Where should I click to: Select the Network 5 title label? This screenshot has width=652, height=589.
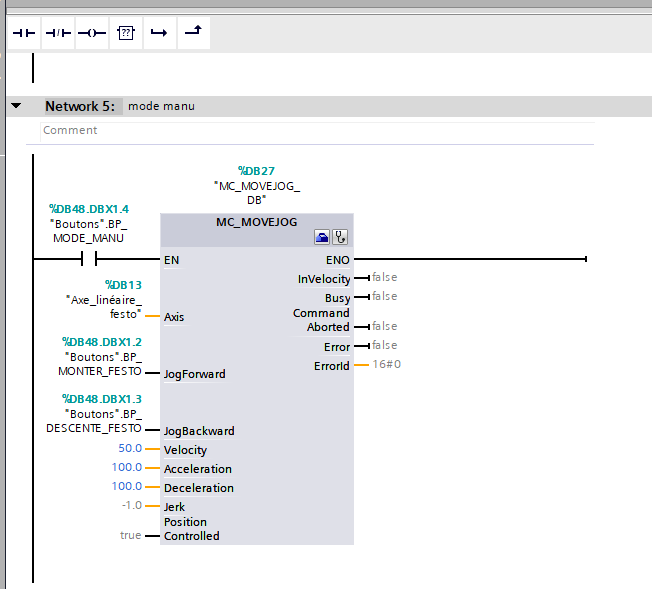tap(80, 106)
